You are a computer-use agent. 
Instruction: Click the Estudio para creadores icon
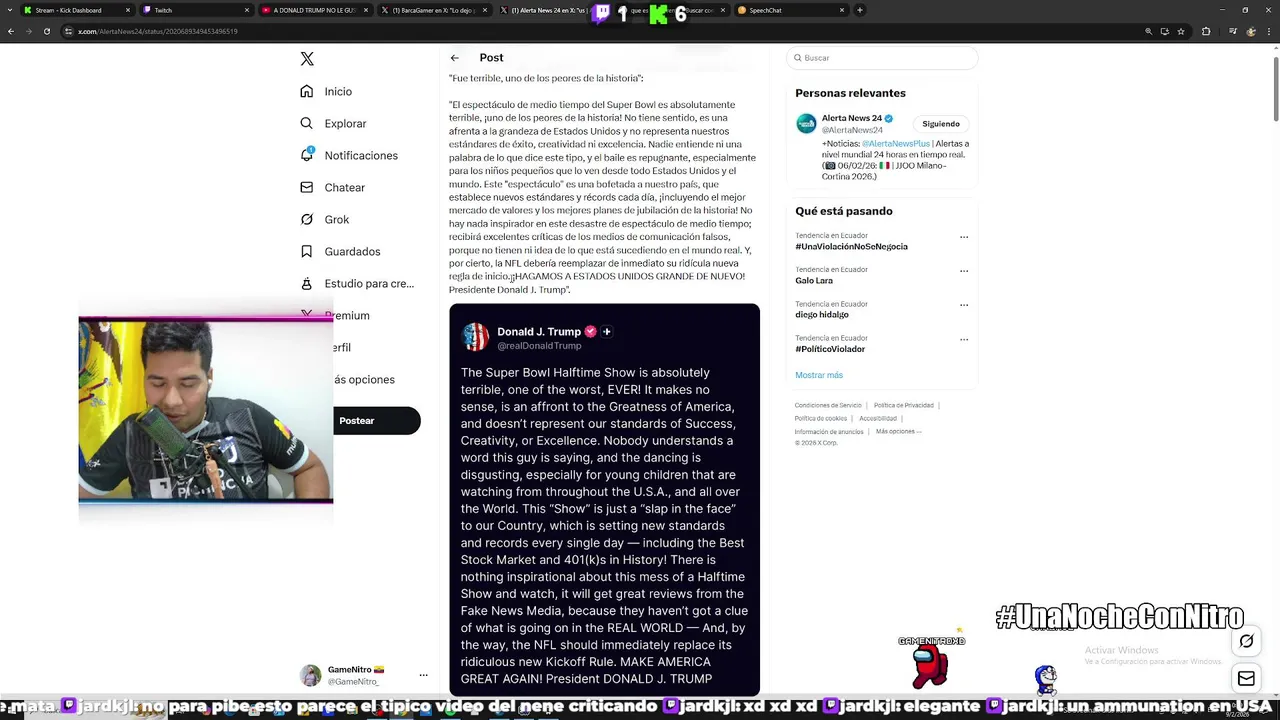307,283
